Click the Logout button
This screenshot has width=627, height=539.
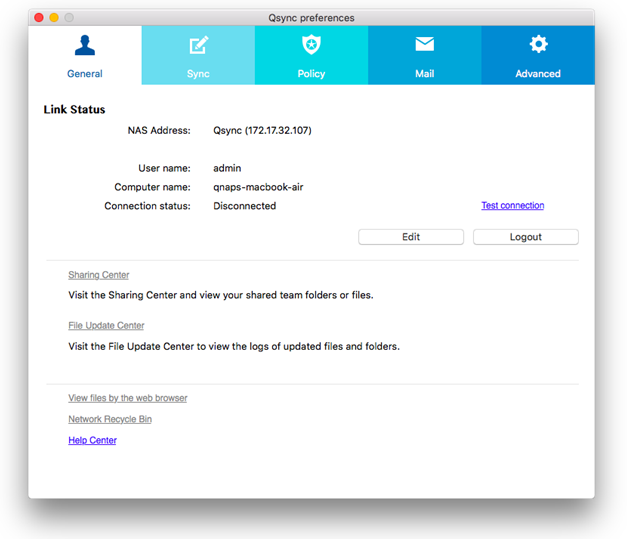coord(526,237)
